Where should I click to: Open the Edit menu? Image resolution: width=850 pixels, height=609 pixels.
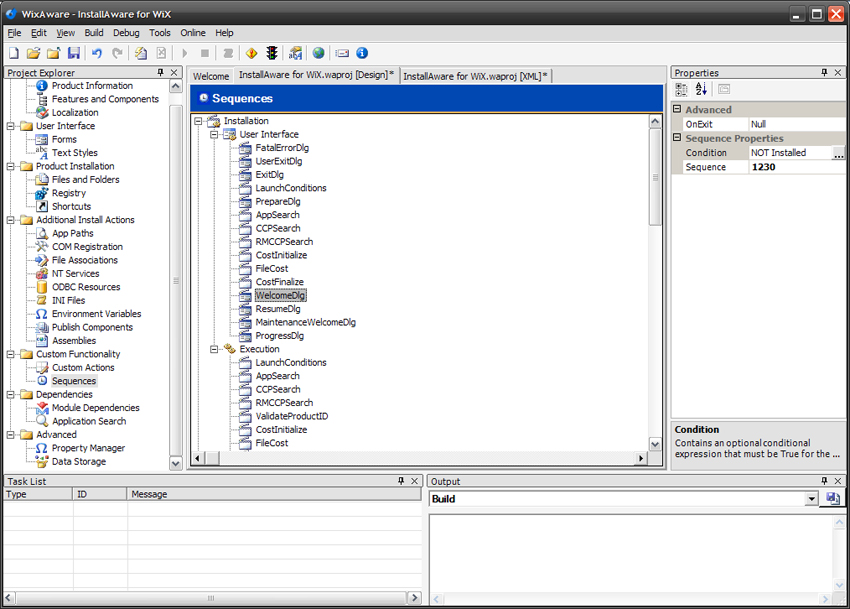click(x=38, y=33)
